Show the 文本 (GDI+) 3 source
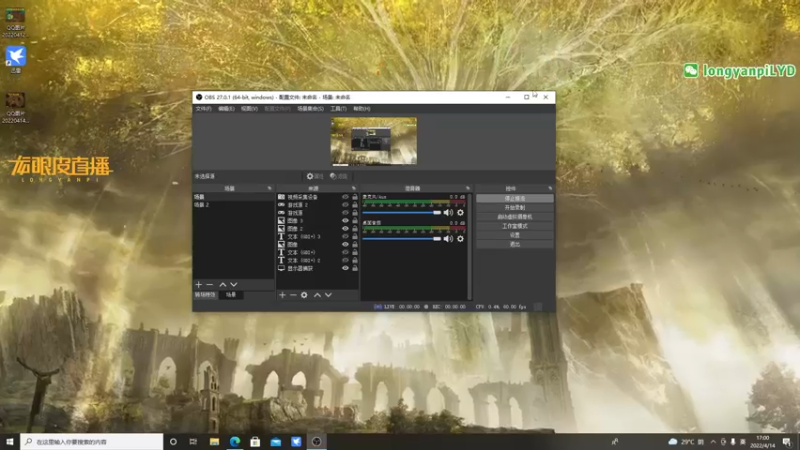Viewport: 800px width, 450px height. (x=345, y=237)
